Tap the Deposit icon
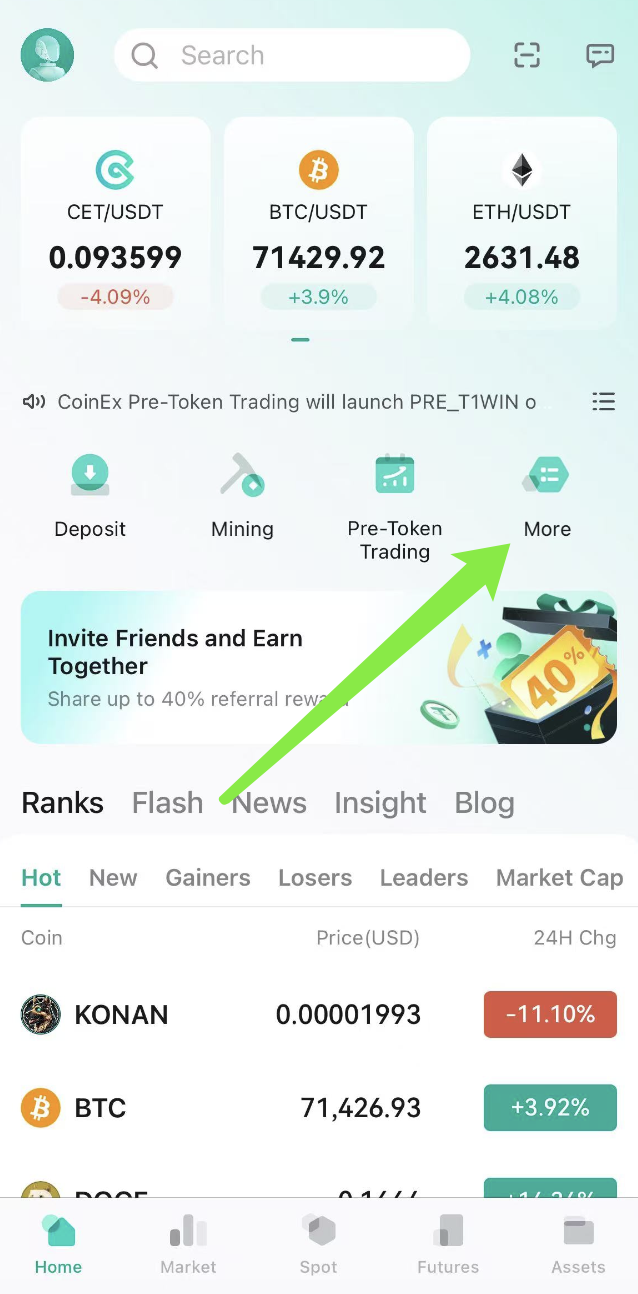The image size is (638, 1294). (90, 475)
